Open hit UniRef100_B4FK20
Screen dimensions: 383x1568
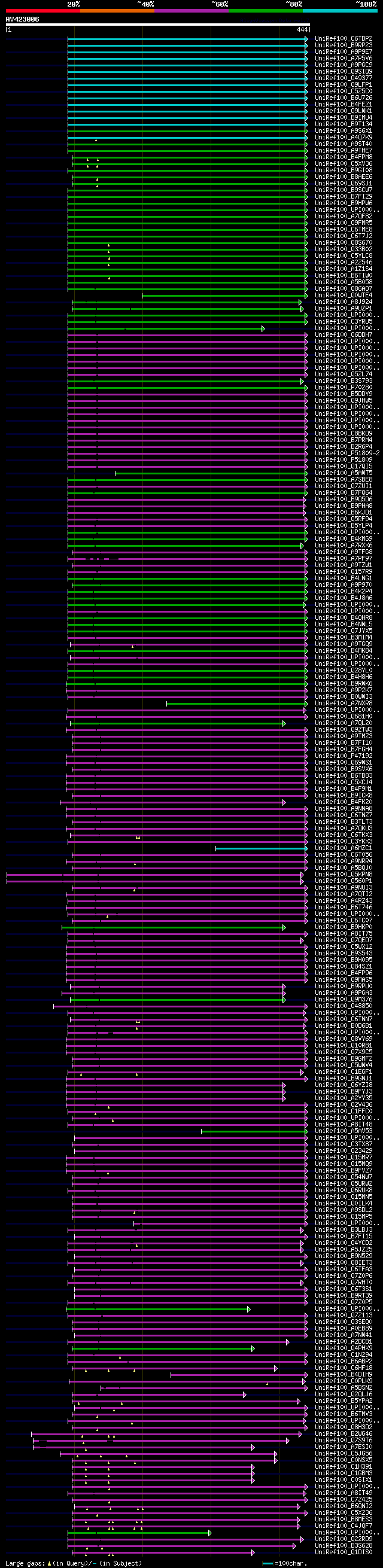(x=344, y=802)
